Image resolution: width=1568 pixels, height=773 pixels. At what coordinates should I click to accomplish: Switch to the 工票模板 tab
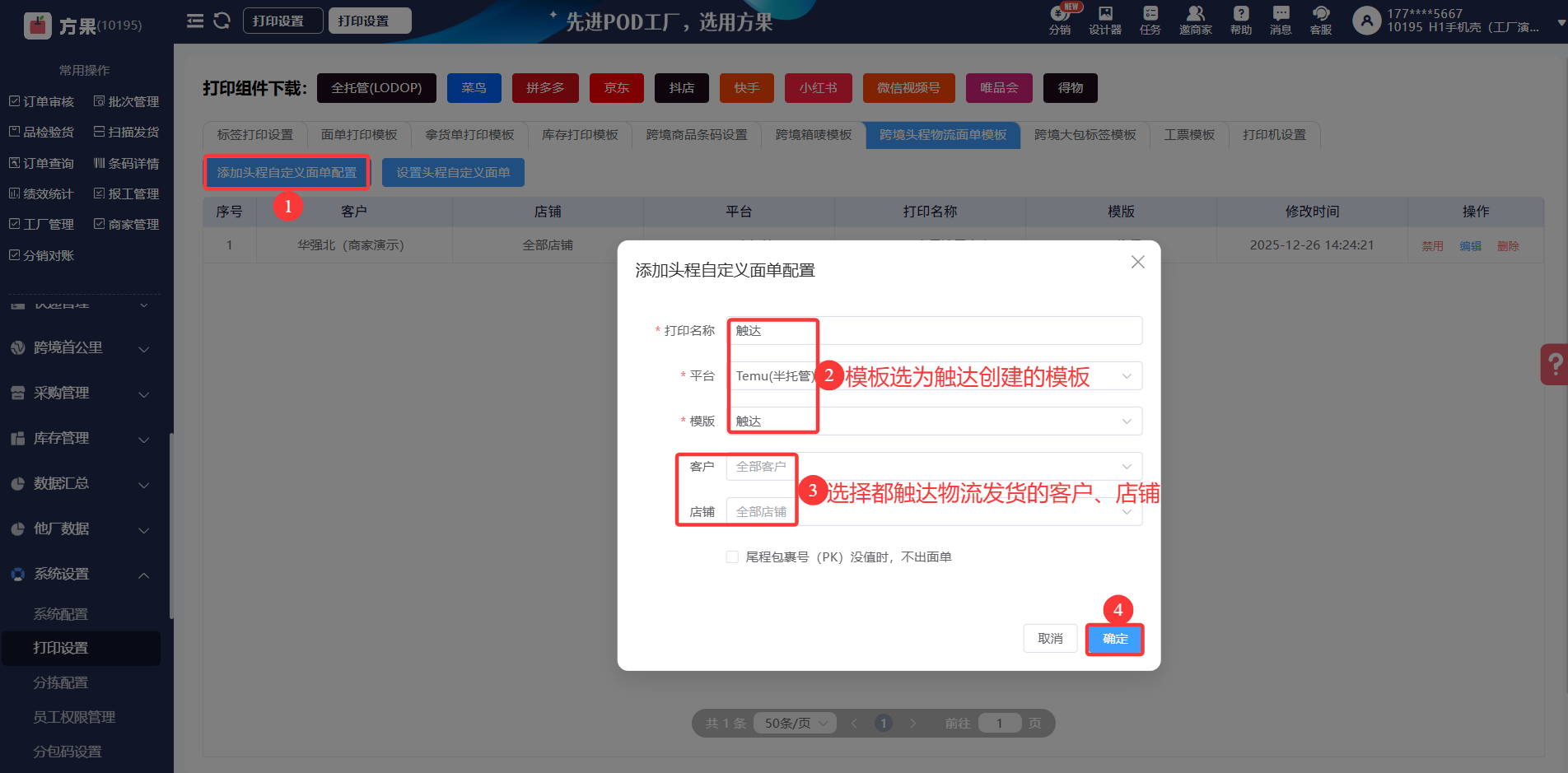[1189, 135]
